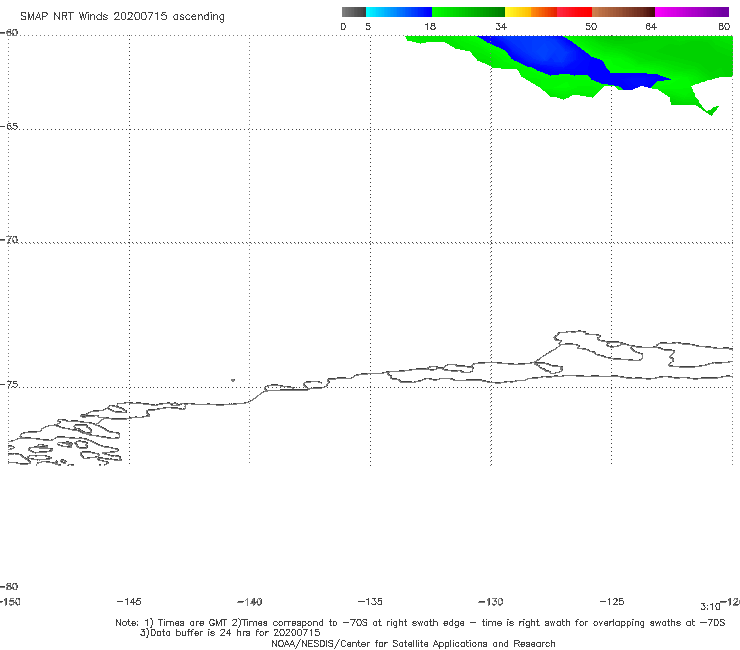Click the note line starting "Note: 1) Times are GMT"
Viewport: 740px width, 650px height.
click(x=420, y=623)
